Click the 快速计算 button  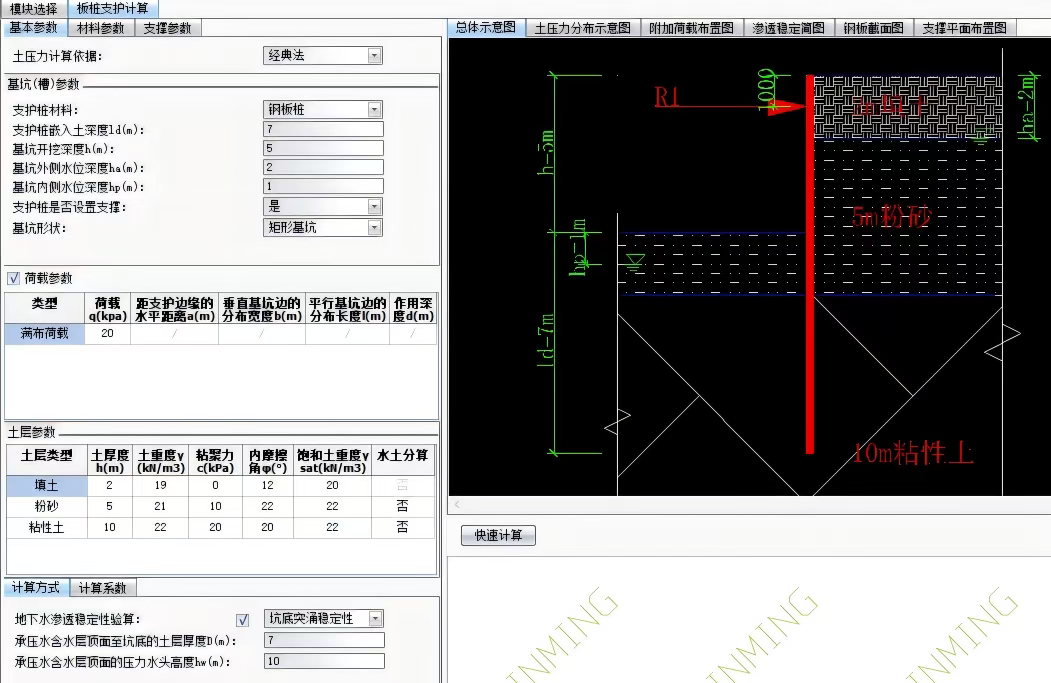click(x=498, y=536)
